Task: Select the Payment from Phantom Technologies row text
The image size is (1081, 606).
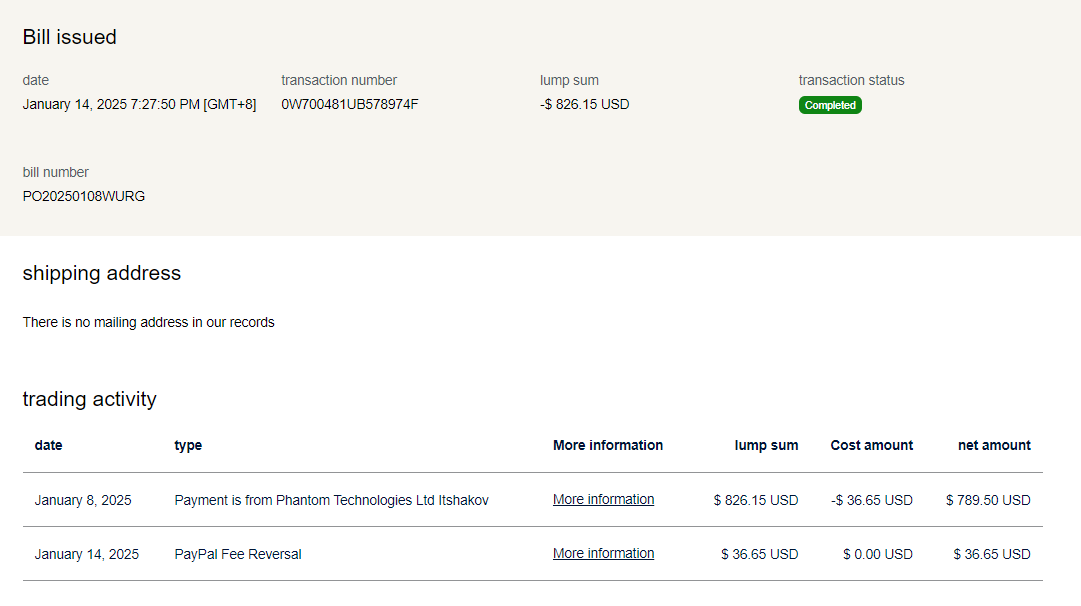Action: 331,500
